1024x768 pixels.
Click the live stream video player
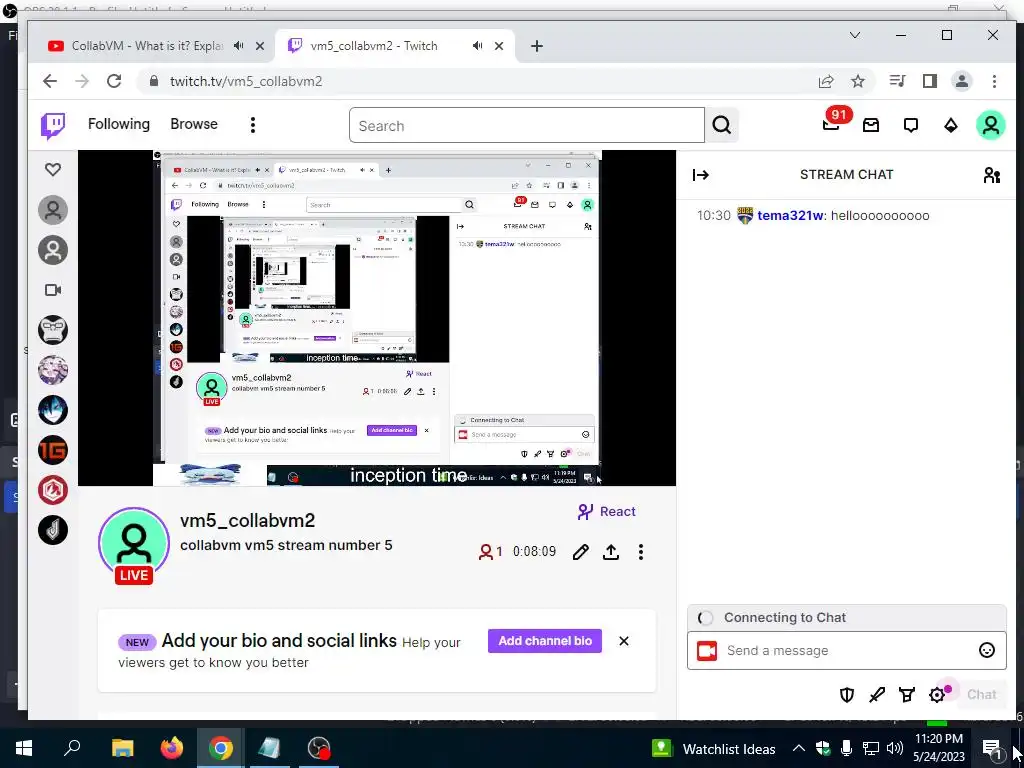tap(377, 318)
